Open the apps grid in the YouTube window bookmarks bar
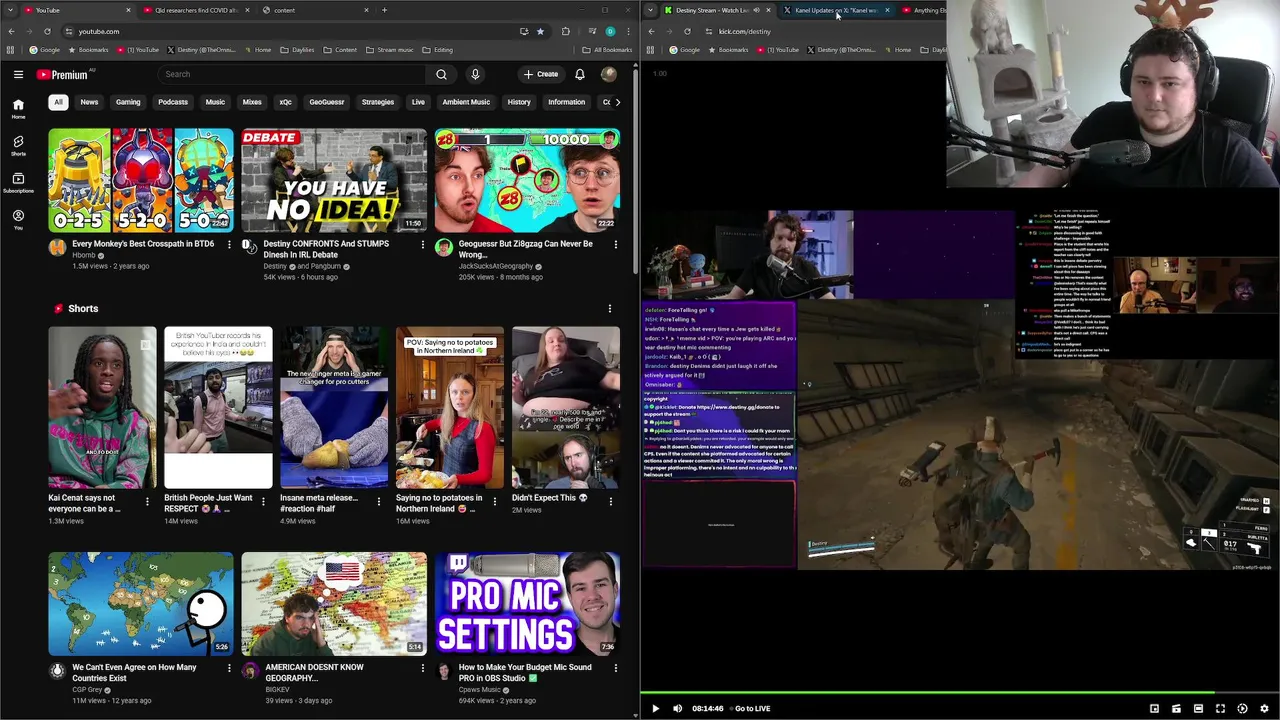This screenshot has height=720, width=1280. point(11,50)
